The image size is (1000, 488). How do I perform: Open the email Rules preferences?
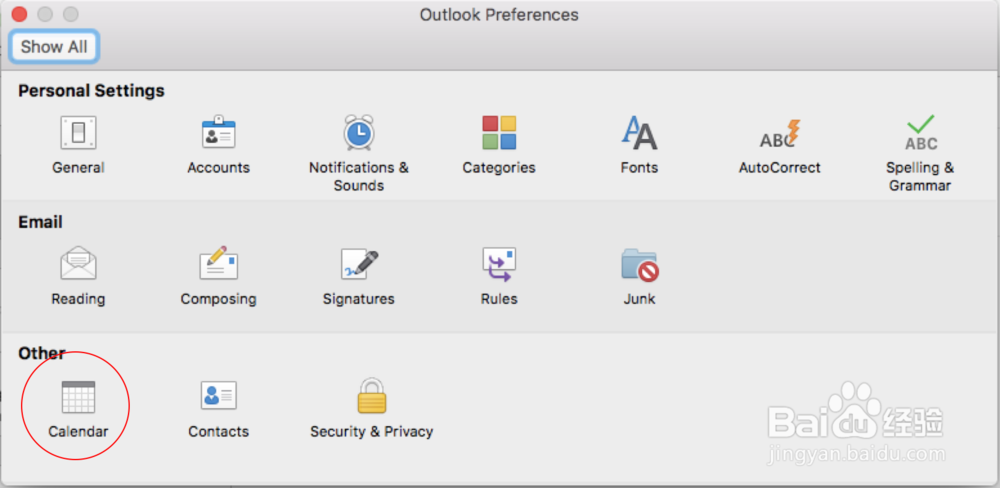click(x=498, y=265)
